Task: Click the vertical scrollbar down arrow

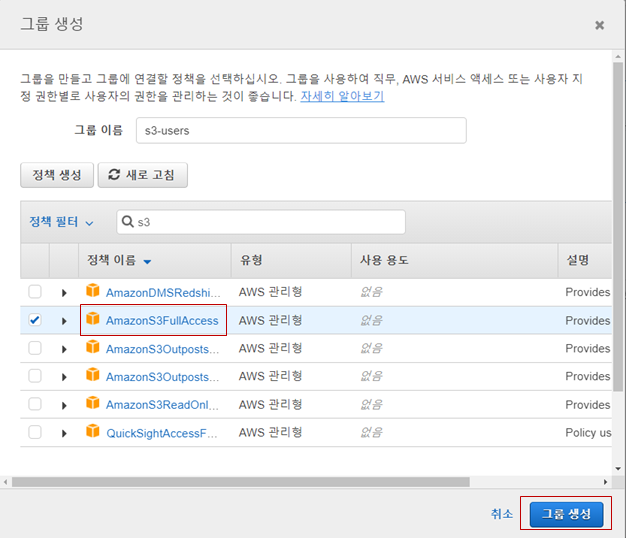Action: click(x=618, y=469)
